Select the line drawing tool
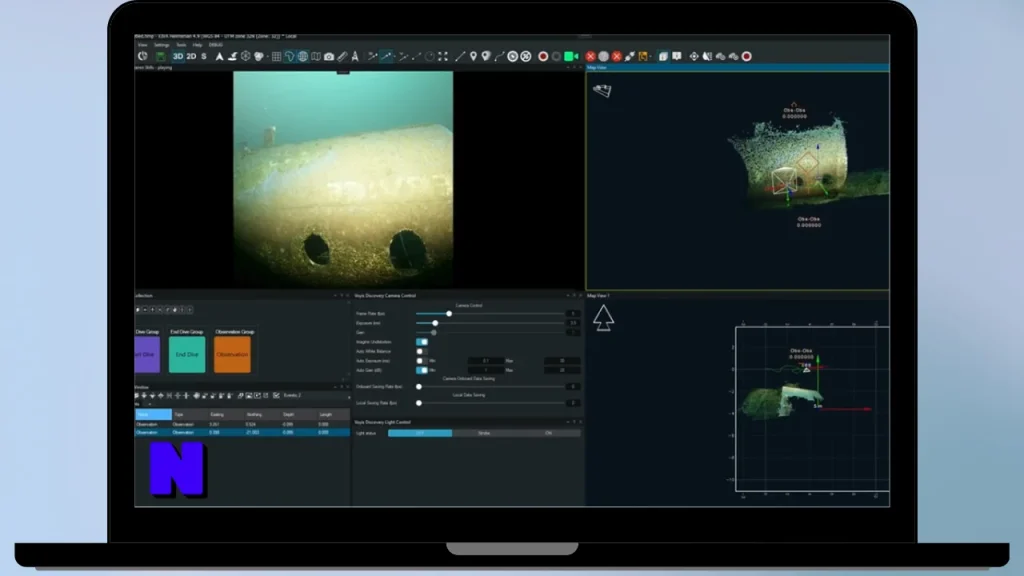 tap(460, 57)
